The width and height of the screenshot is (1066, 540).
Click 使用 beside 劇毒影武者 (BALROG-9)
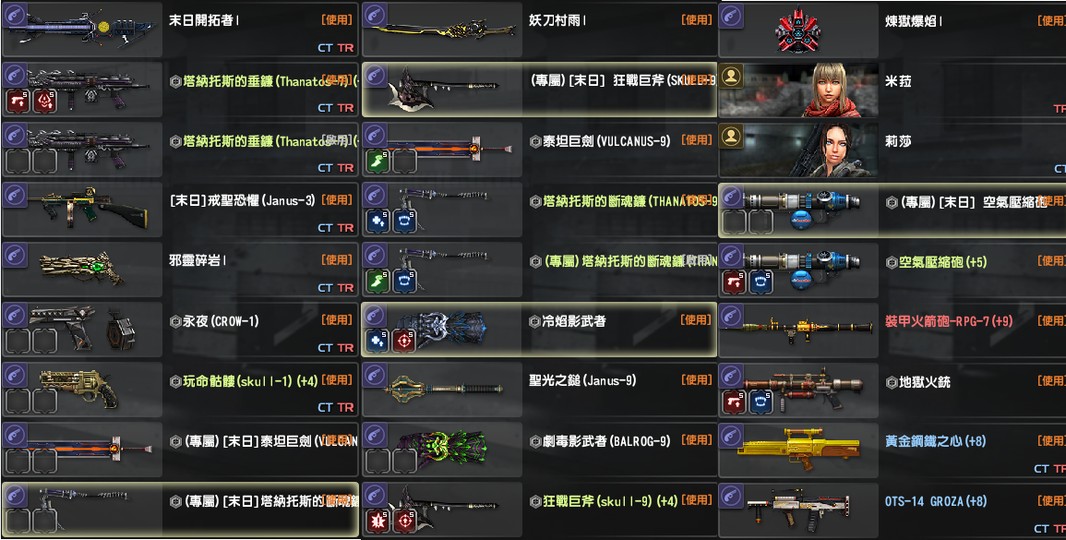coord(696,440)
